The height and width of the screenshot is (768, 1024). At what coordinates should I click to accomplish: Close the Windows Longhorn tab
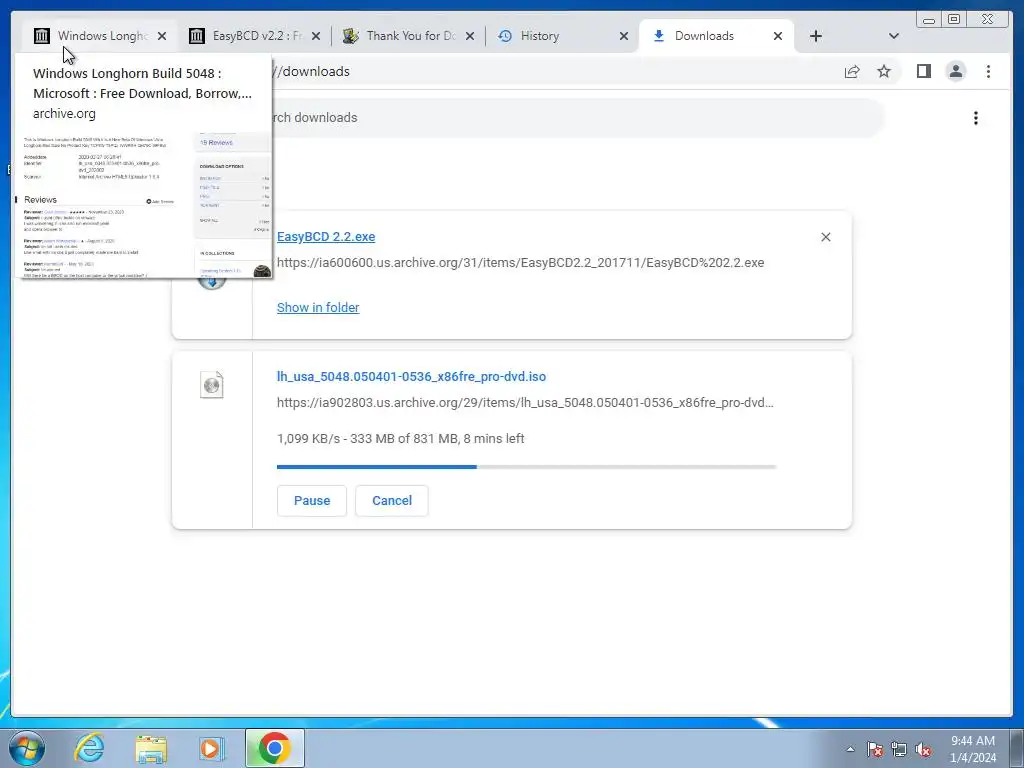162,36
